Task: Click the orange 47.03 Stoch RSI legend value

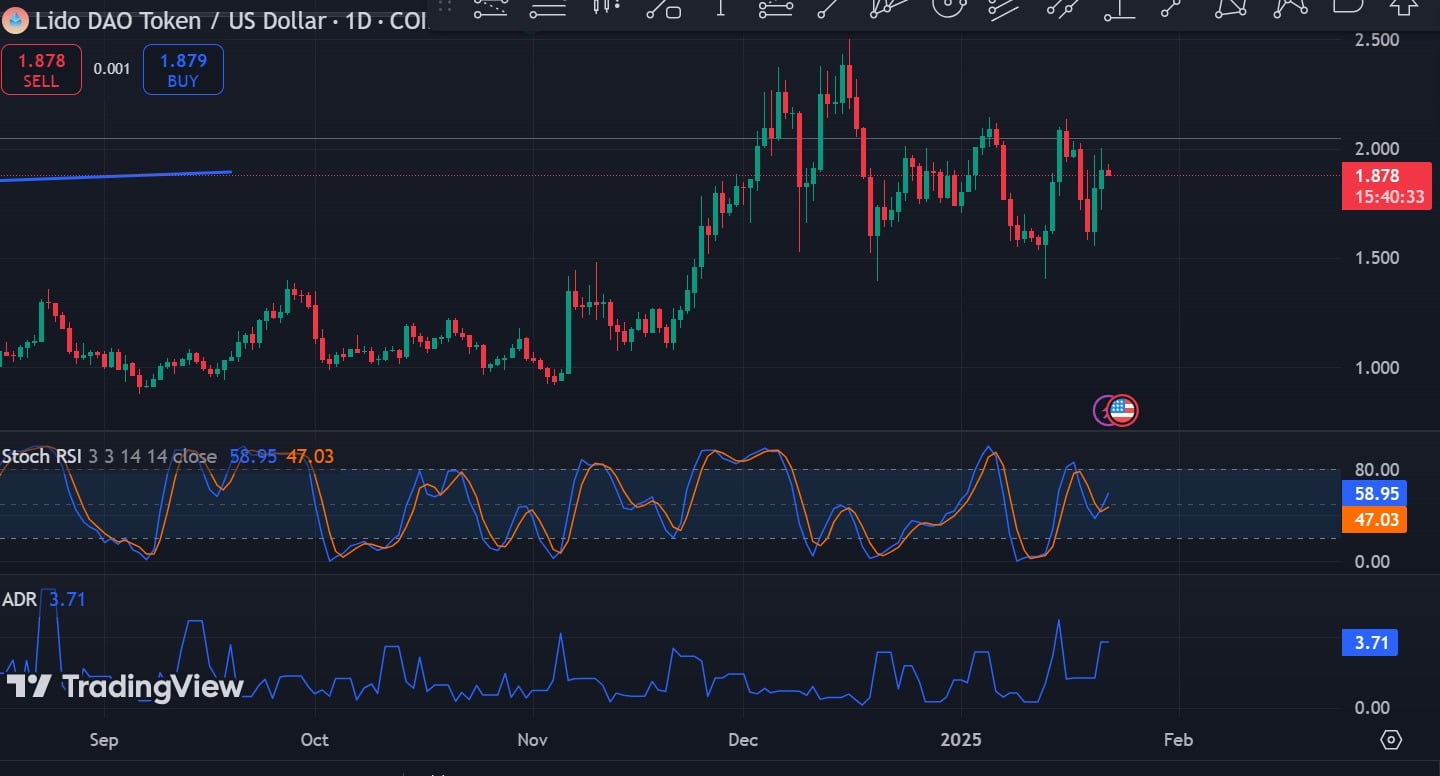Action: point(310,456)
